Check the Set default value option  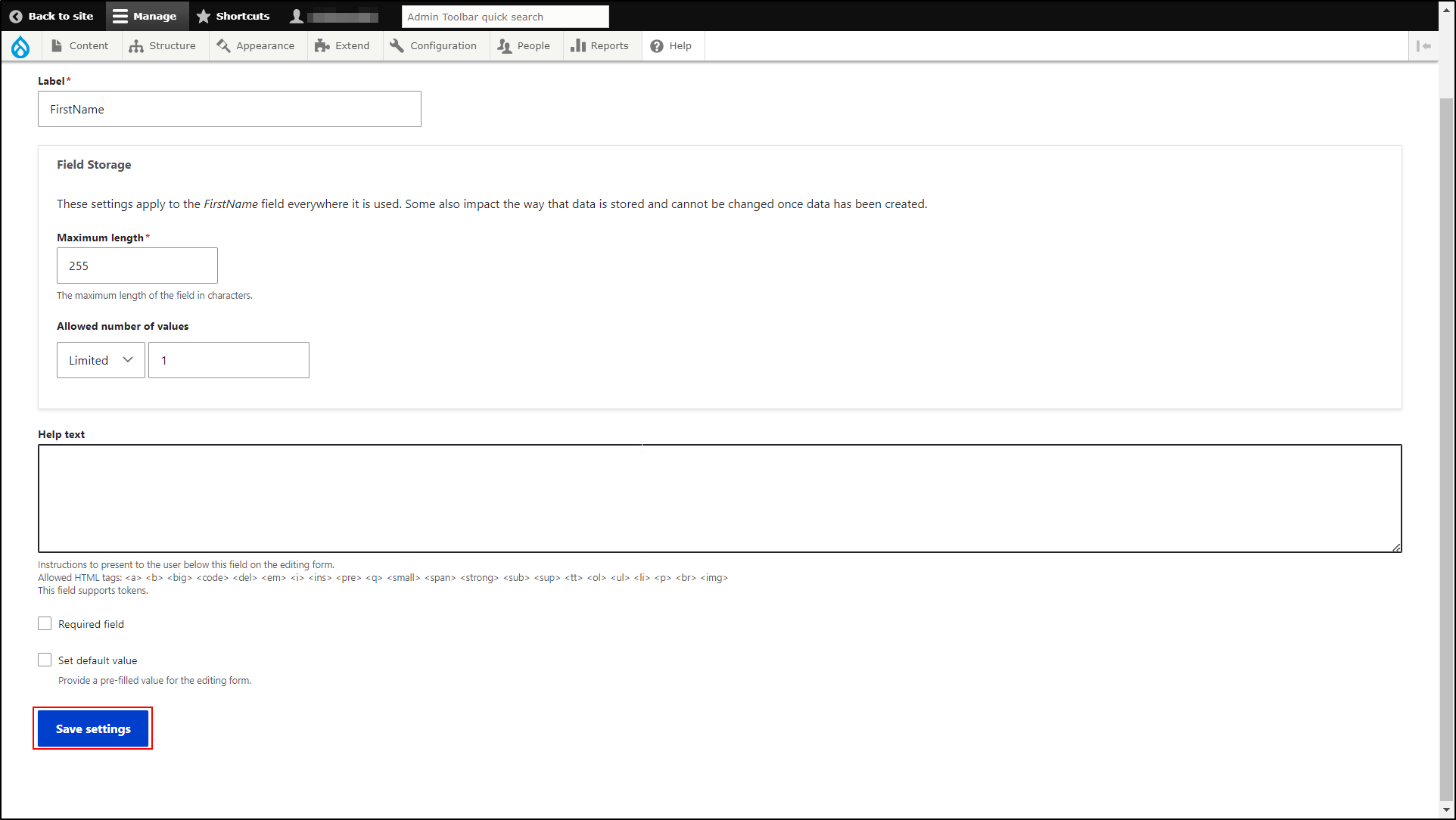(45, 660)
